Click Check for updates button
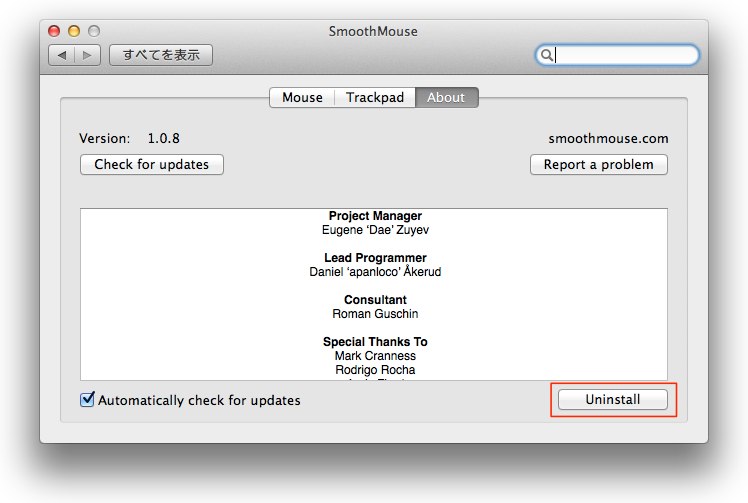This screenshot has height=503, width=748. 152,164
